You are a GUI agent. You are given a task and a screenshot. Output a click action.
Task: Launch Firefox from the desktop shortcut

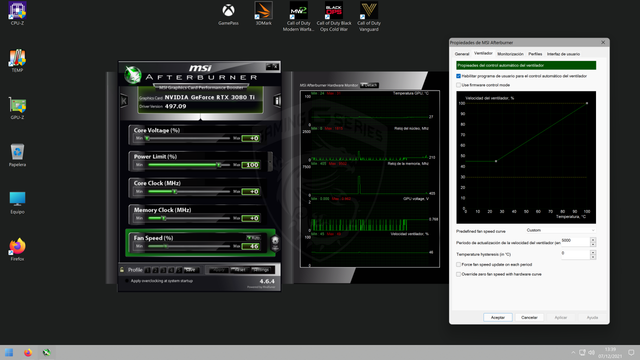pos(17,249)
